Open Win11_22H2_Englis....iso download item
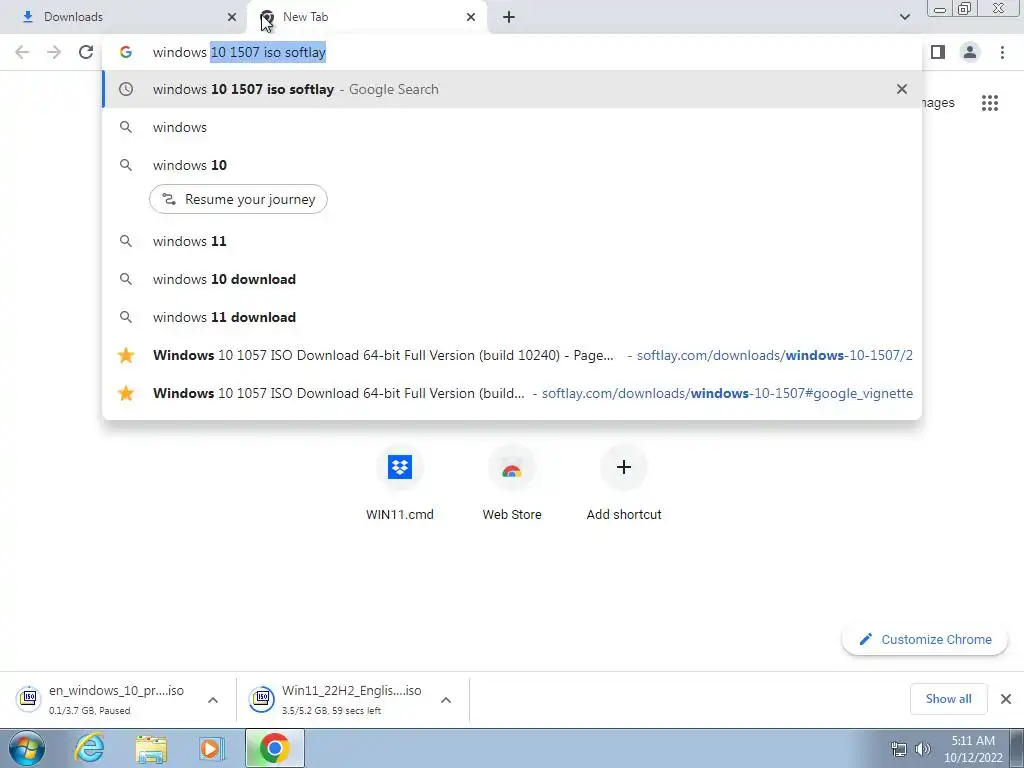1024x768 pixels. (340, 699)
